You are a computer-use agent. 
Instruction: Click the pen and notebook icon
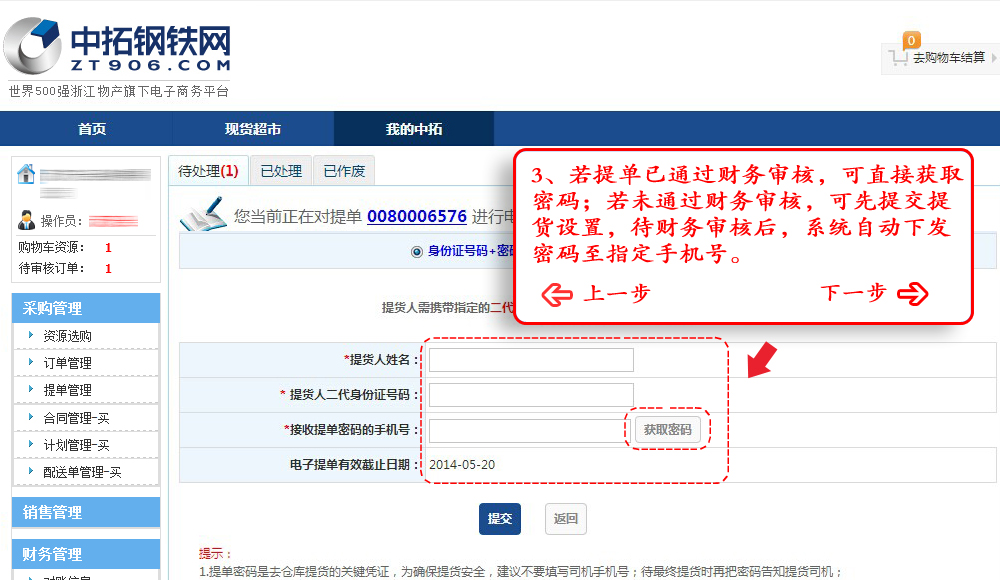click(x=203, y=215)
